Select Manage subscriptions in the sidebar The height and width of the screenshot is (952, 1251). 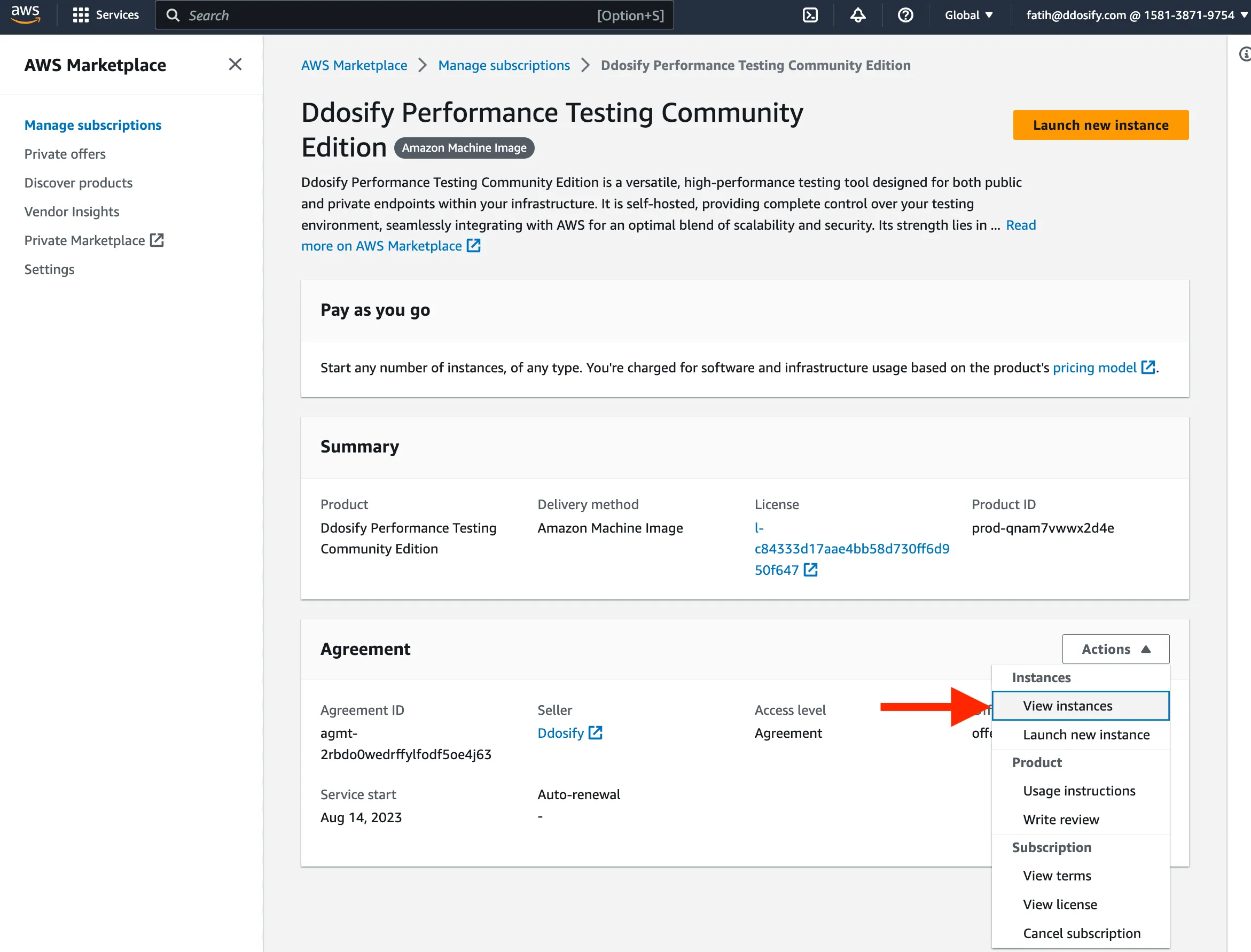coord(93,125)
